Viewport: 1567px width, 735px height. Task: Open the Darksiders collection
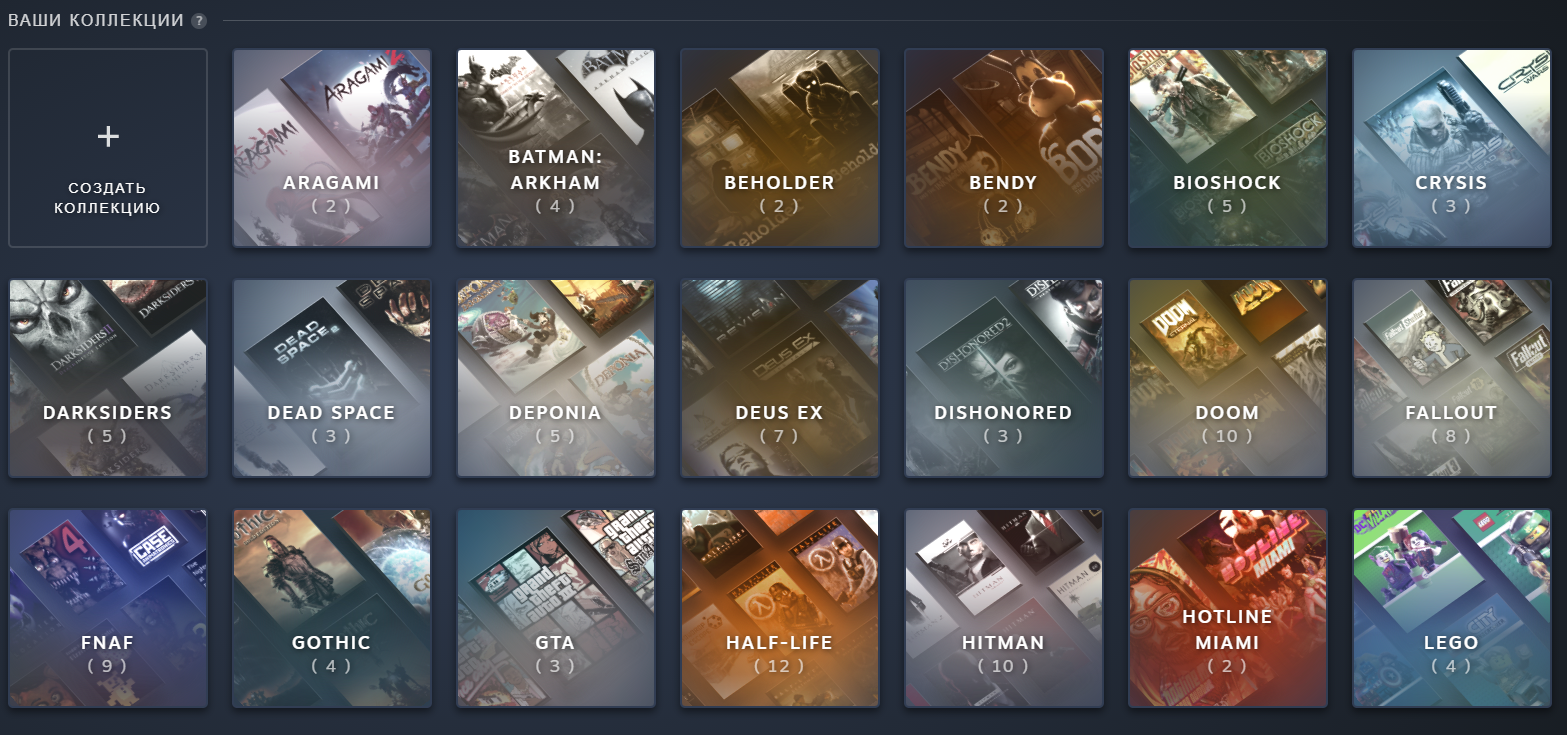pos(108,378)
